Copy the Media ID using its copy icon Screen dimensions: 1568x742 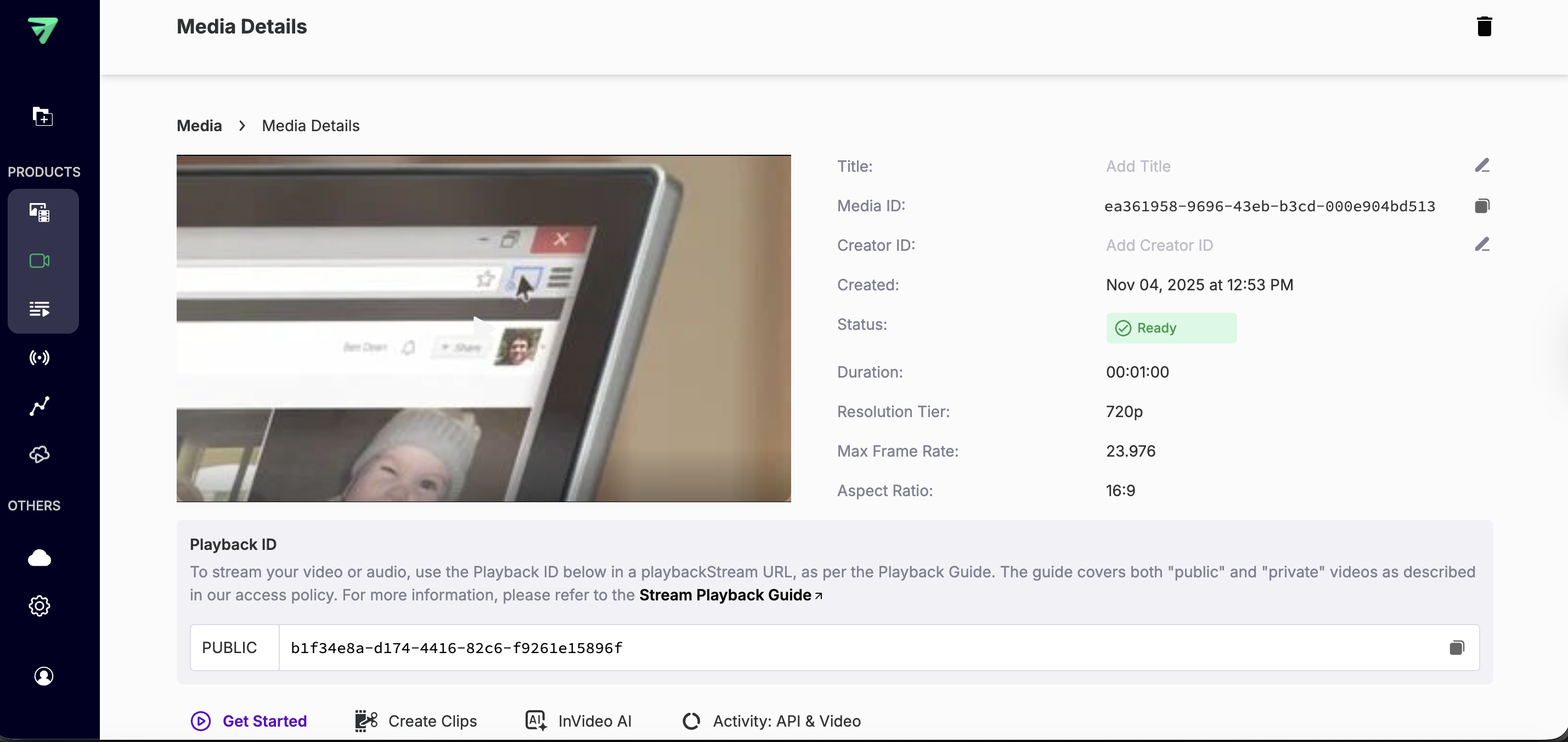pos(1482,206)
